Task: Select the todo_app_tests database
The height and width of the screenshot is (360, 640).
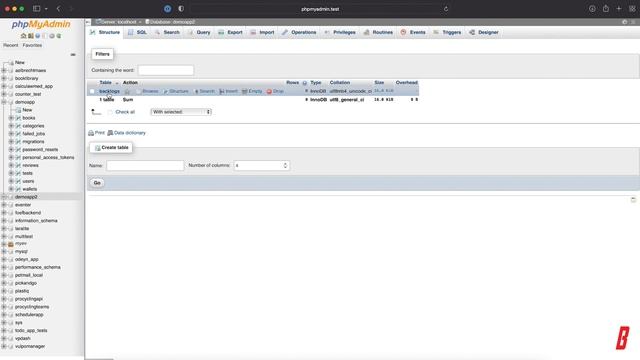Action: point(31,331)
